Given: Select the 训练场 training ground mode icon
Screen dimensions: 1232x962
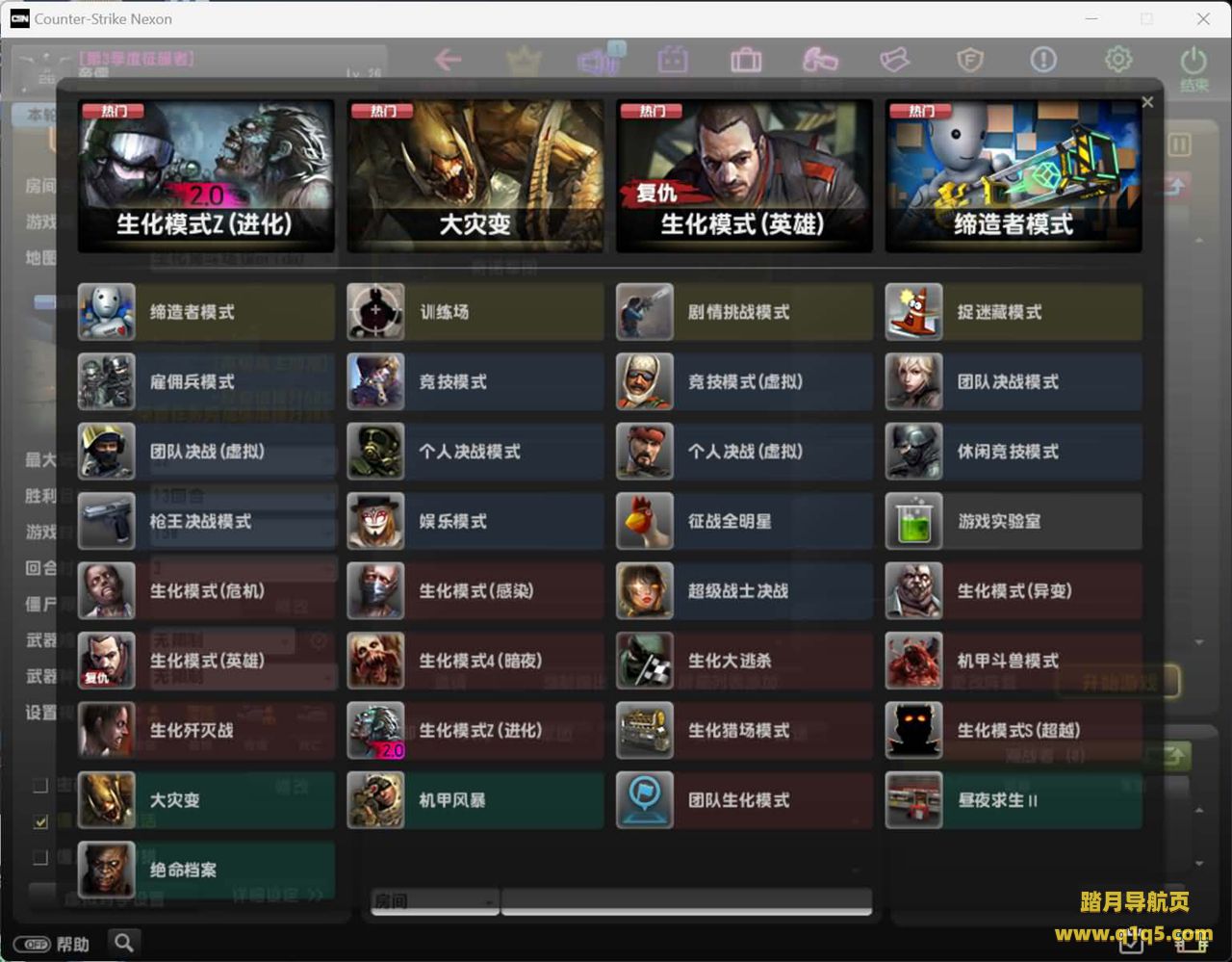Looking at the screenshot, I should [375, 312].
